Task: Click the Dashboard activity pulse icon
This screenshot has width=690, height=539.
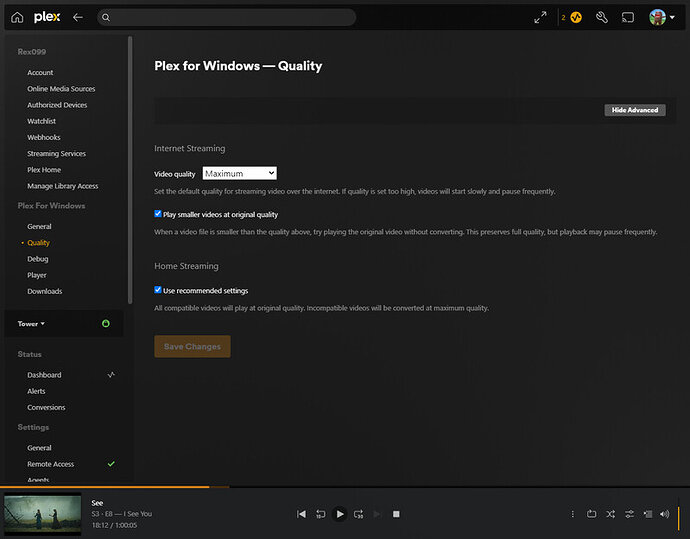Action: 111,375
